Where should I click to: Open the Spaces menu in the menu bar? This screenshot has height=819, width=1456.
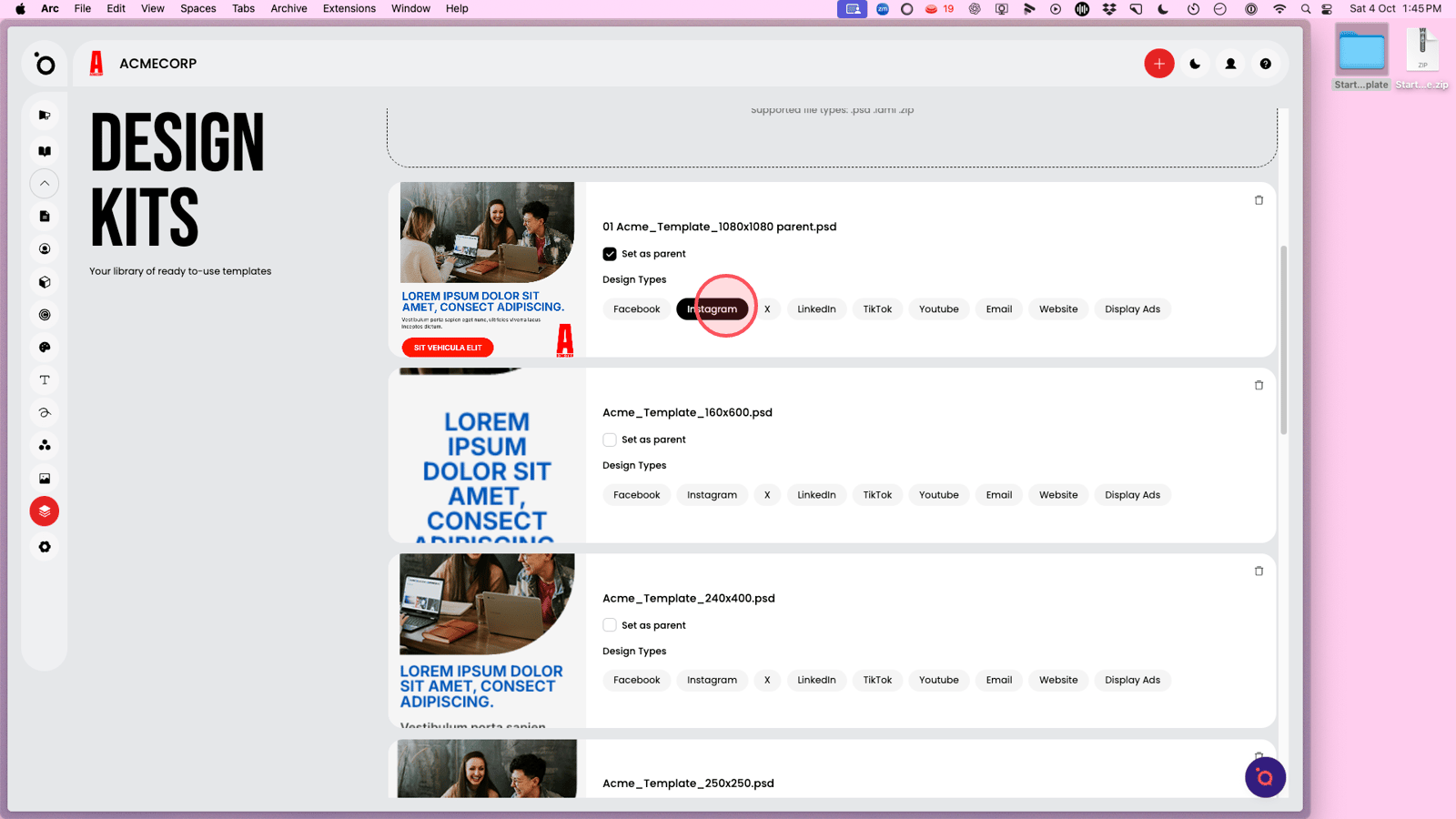(x=197, y=9)
